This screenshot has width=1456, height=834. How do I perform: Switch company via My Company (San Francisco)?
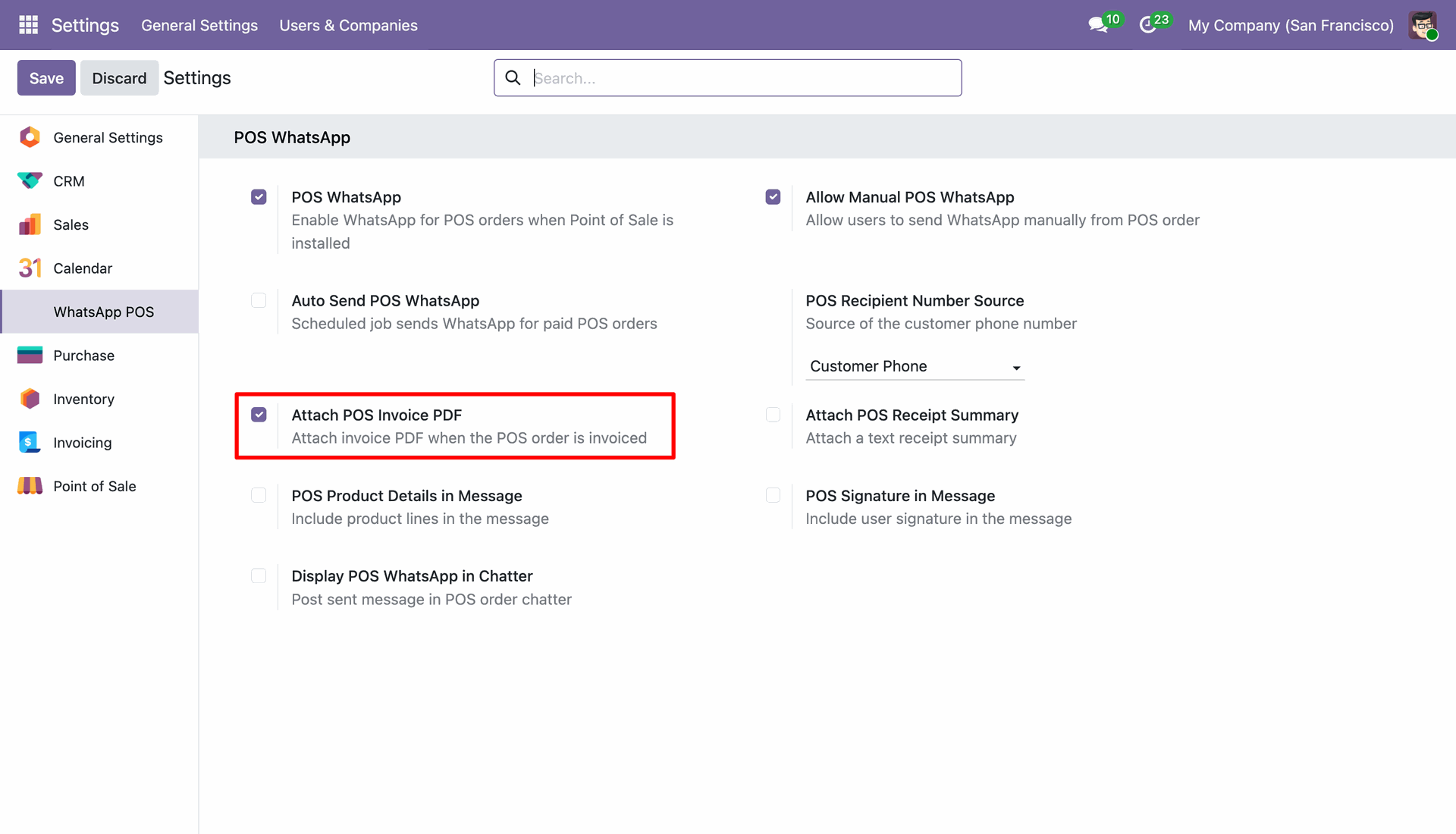pos(1291,25)
